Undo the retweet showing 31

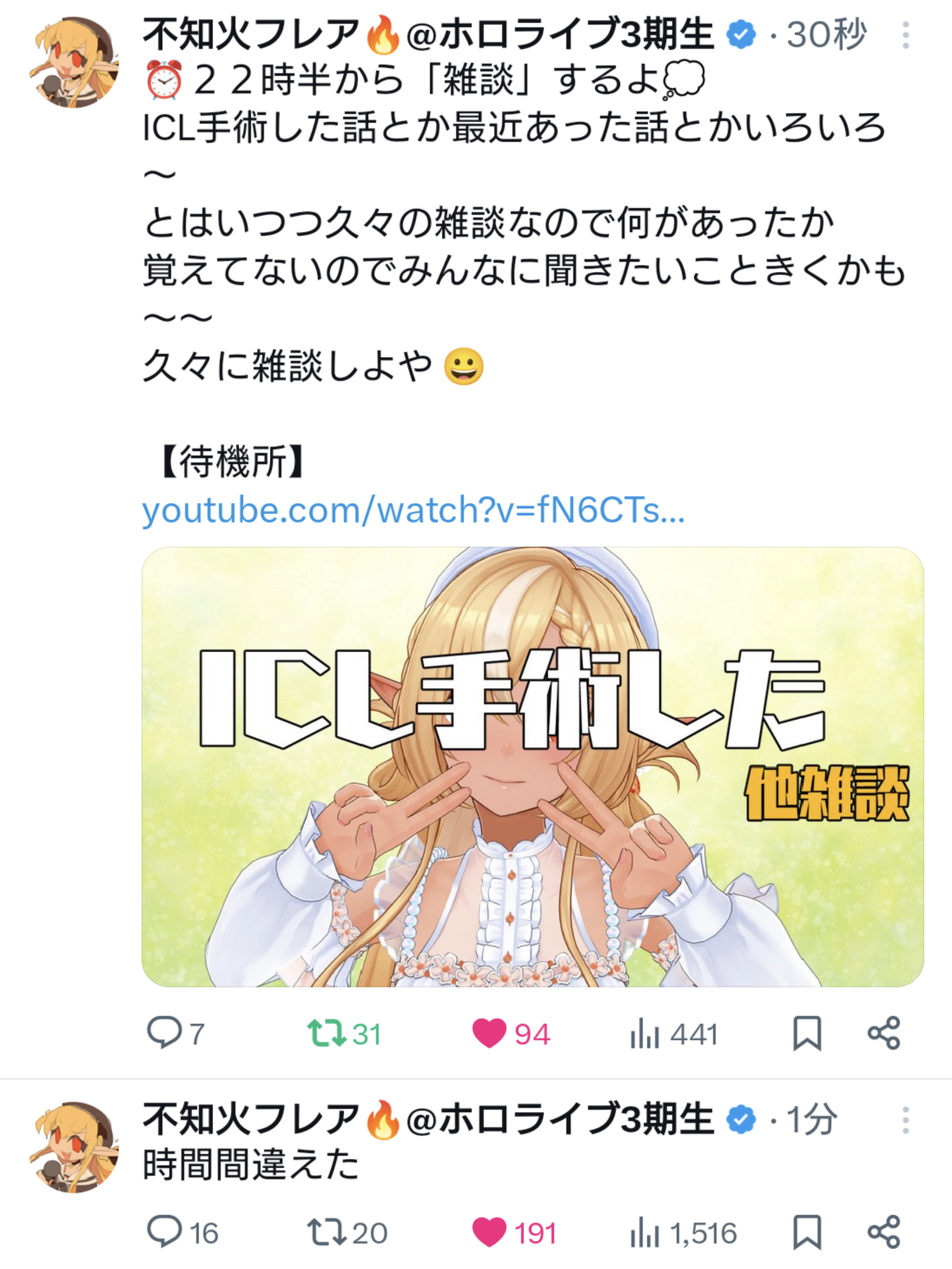(x=344, y=1034)
